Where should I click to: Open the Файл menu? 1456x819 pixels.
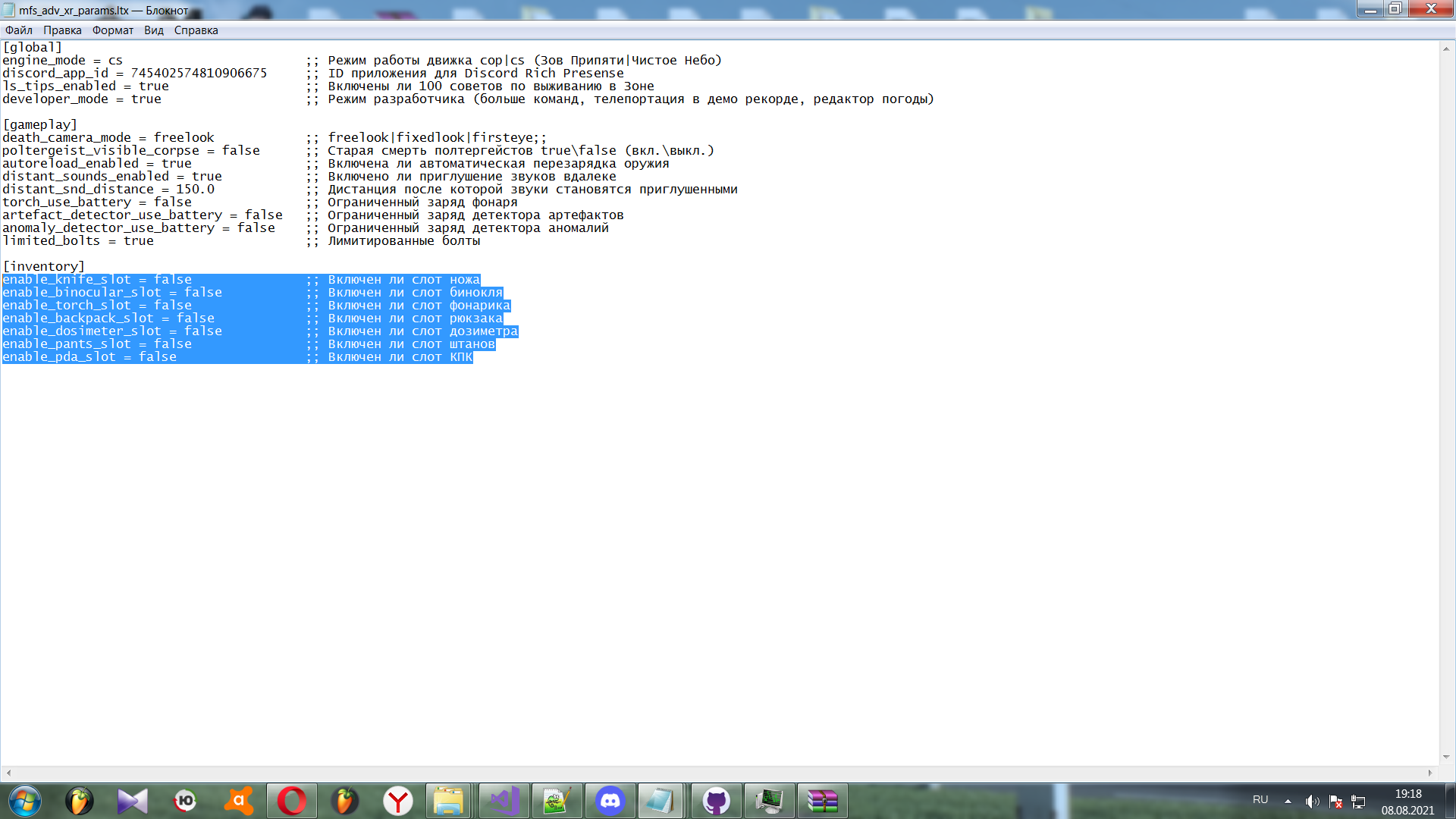coord(18,30)
